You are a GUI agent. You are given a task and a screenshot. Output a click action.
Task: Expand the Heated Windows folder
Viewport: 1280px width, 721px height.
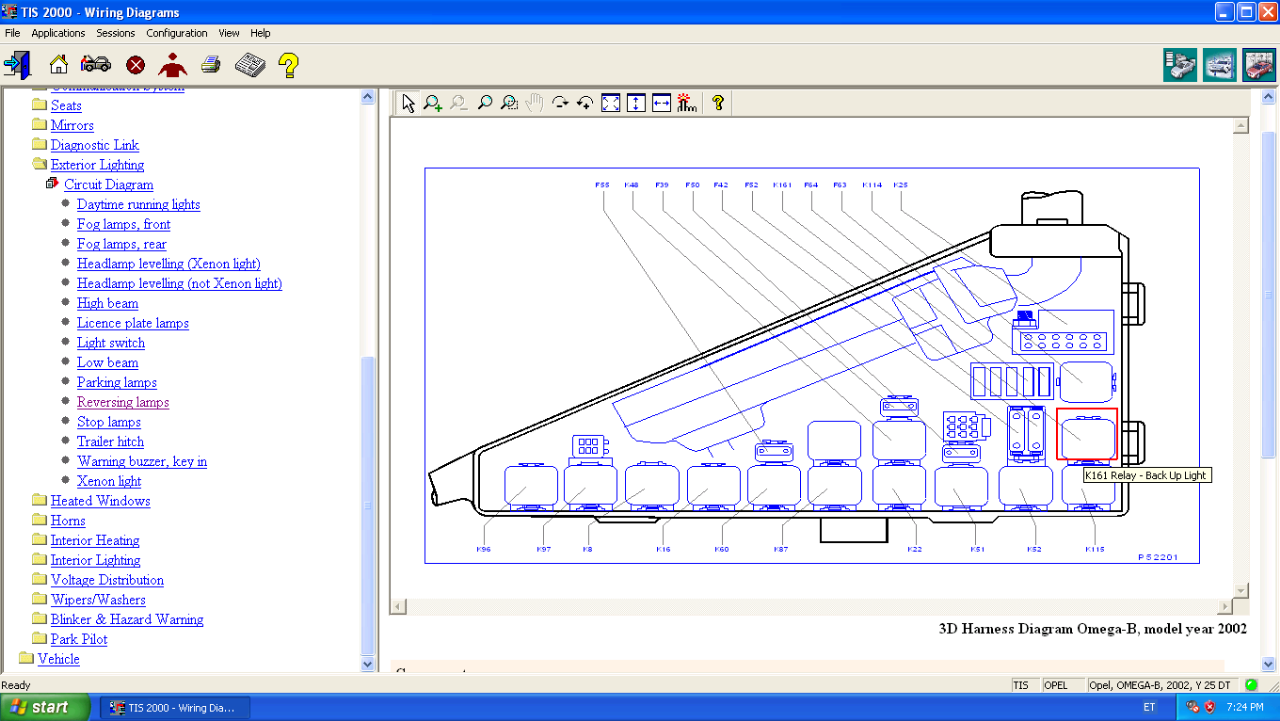coord(39,501)
